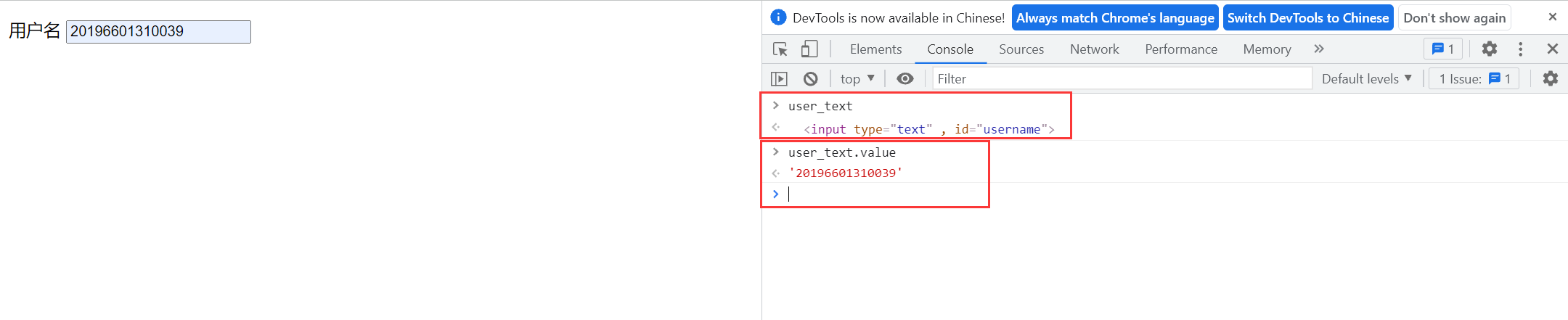Click Always match Chrome's language button
The width and height of the screenshot is (1568, 320).
(x=1115, y=18)
